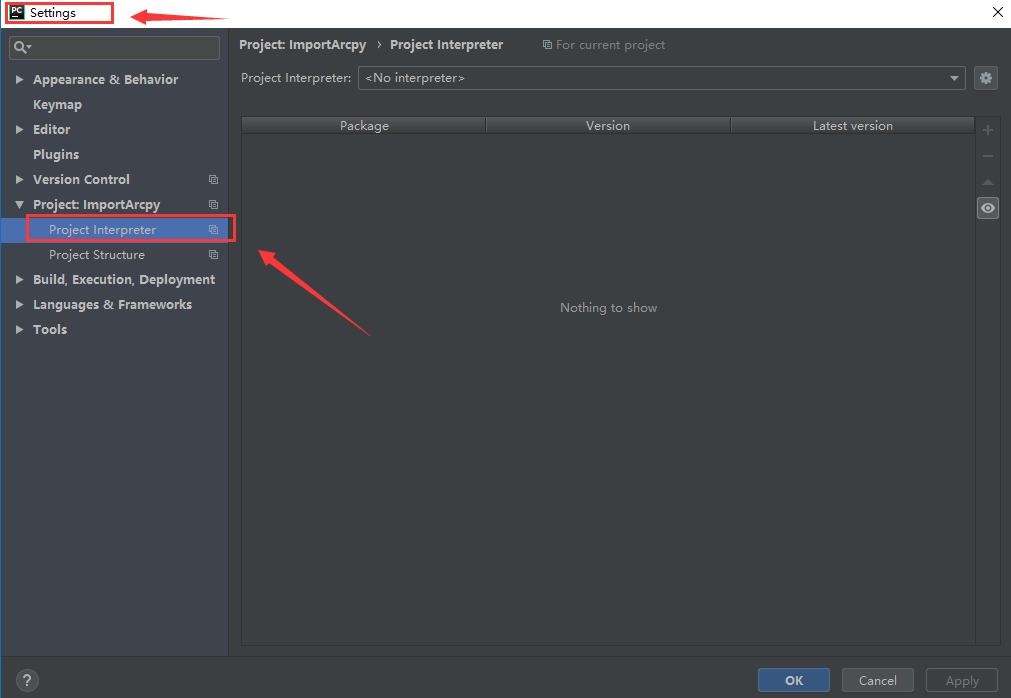Expand the Tools section arrow
Viewport: 1011px width, 698px height.
(19, 329)
